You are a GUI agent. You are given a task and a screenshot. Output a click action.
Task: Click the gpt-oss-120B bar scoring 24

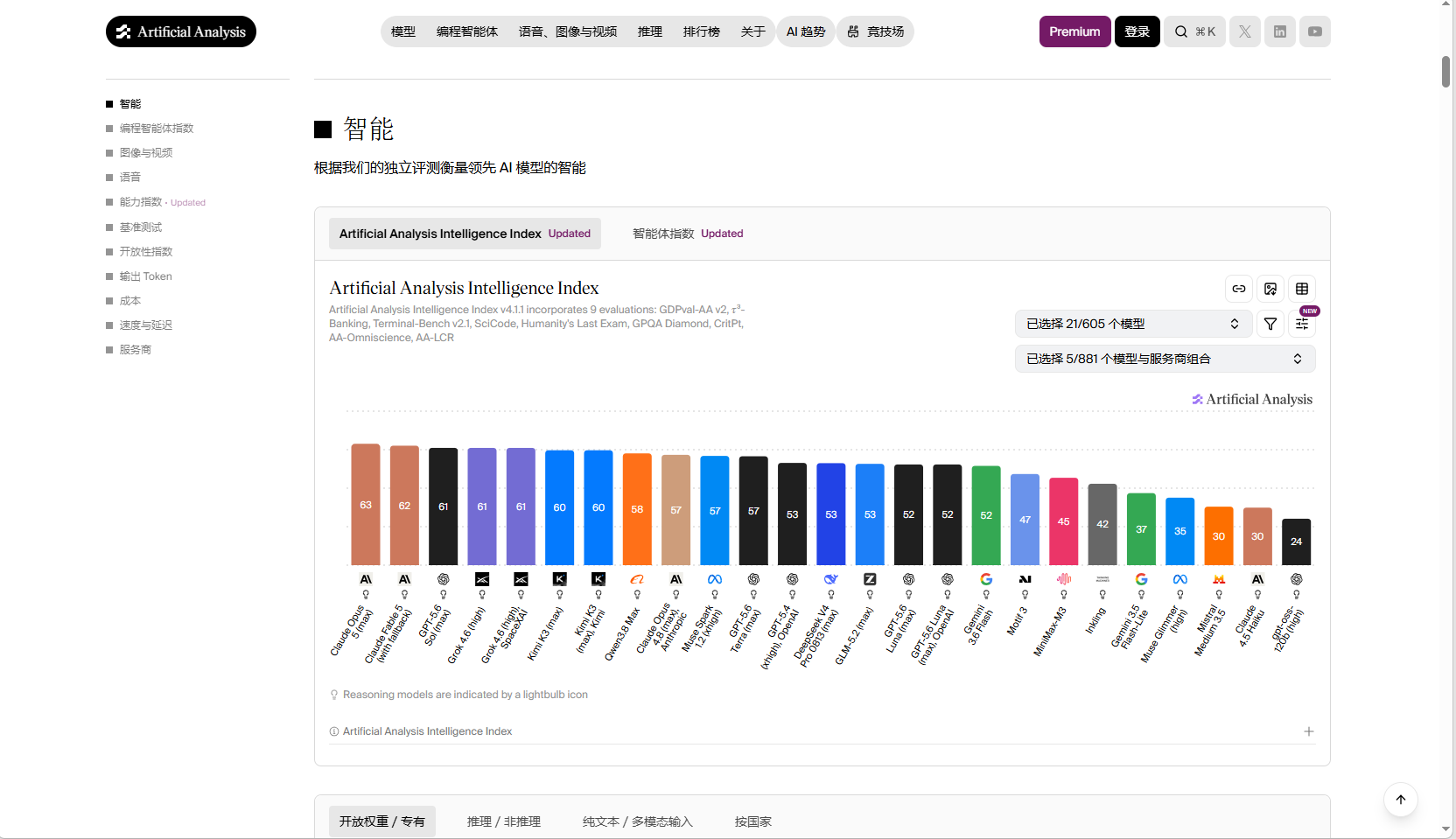(x=1297, y=542)
